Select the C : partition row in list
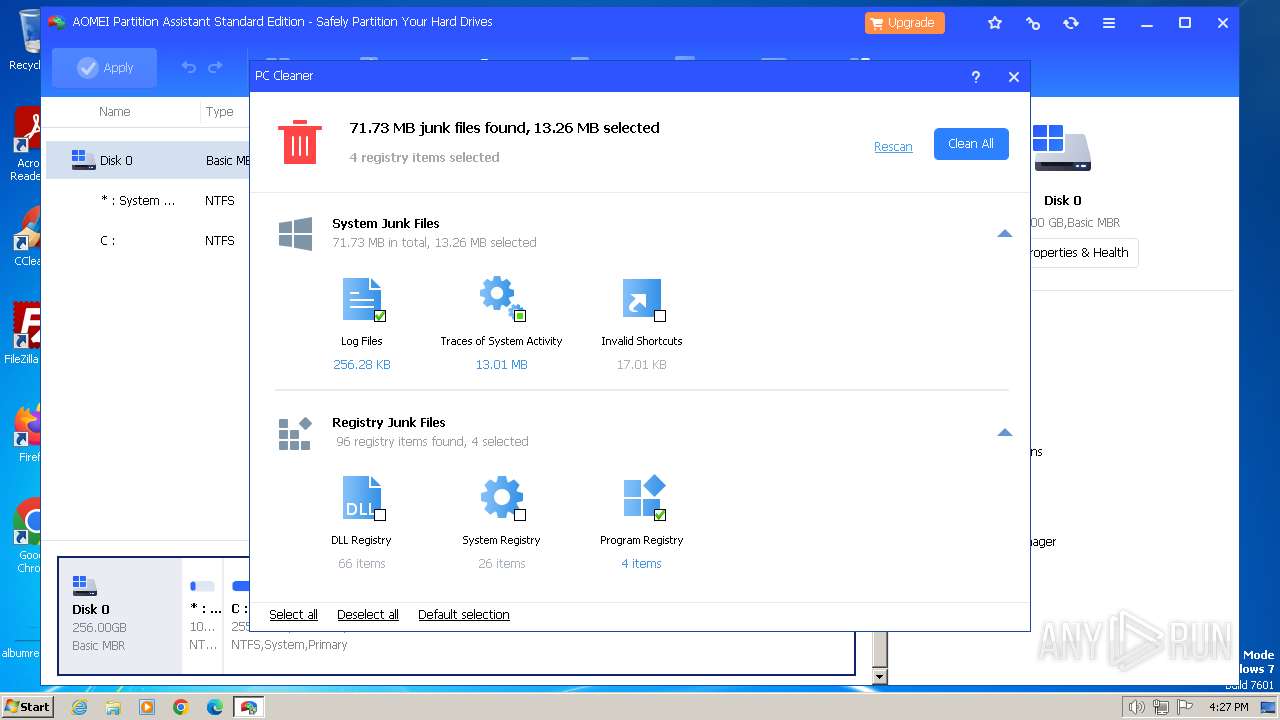 click(x=148, y=240)
